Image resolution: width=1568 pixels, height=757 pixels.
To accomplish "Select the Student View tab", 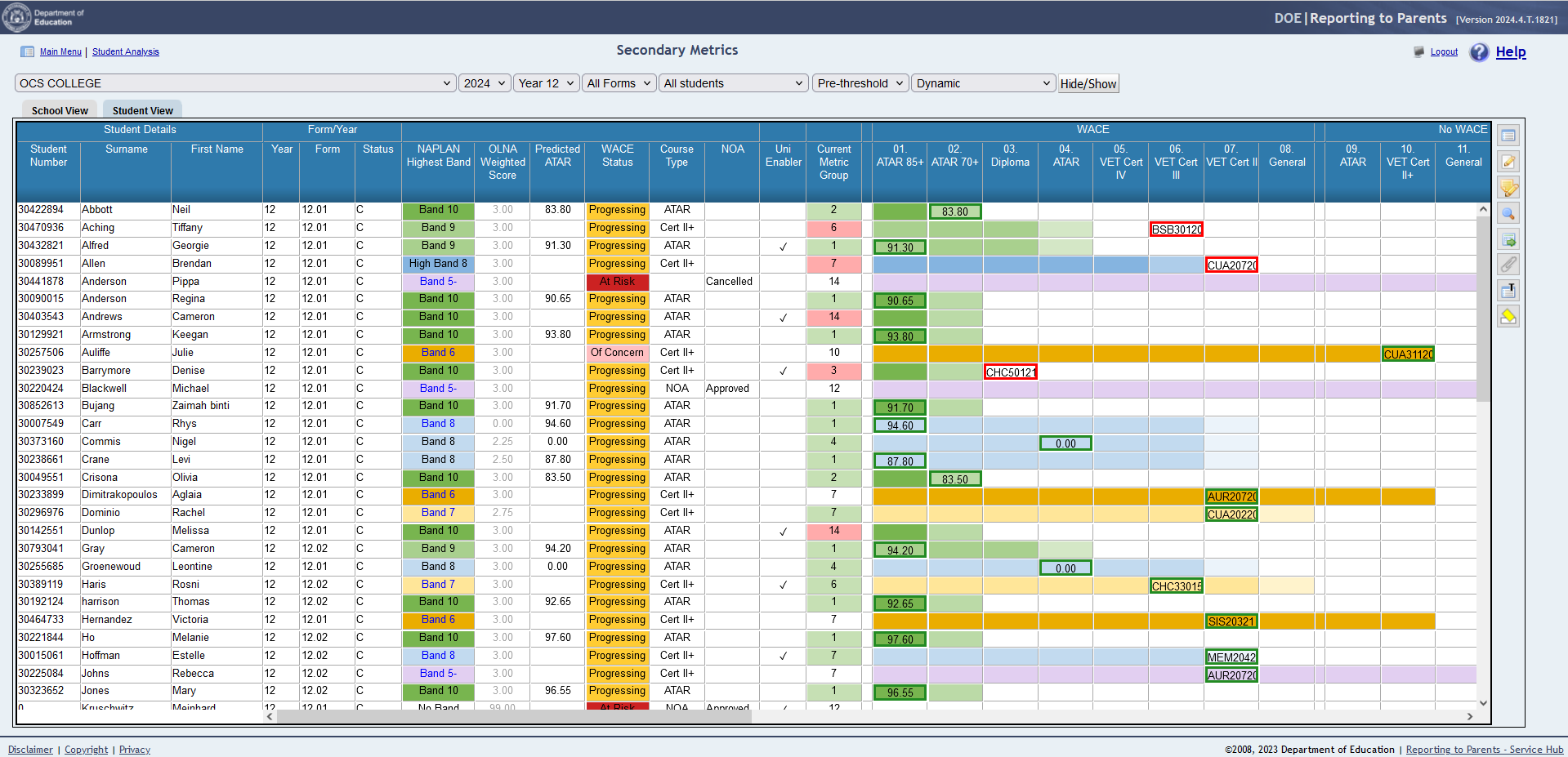I will click(x=142, y=110).
